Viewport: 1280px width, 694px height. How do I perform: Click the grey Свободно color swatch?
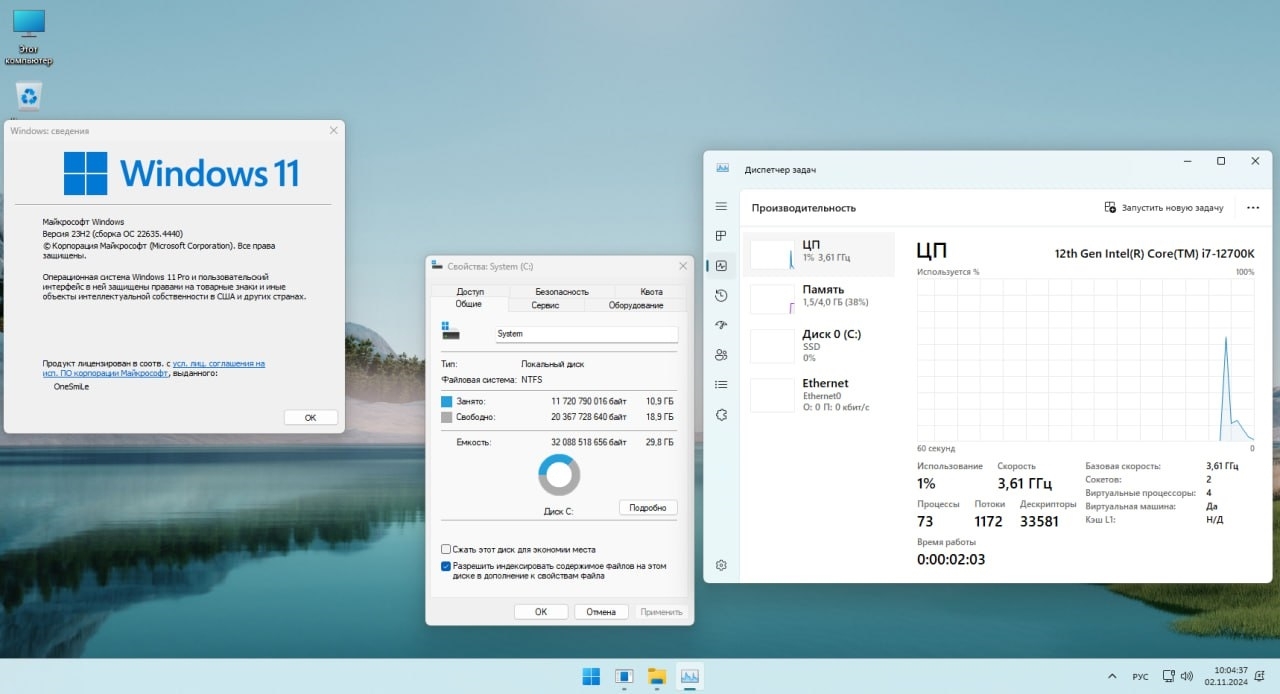click(447, 417)
